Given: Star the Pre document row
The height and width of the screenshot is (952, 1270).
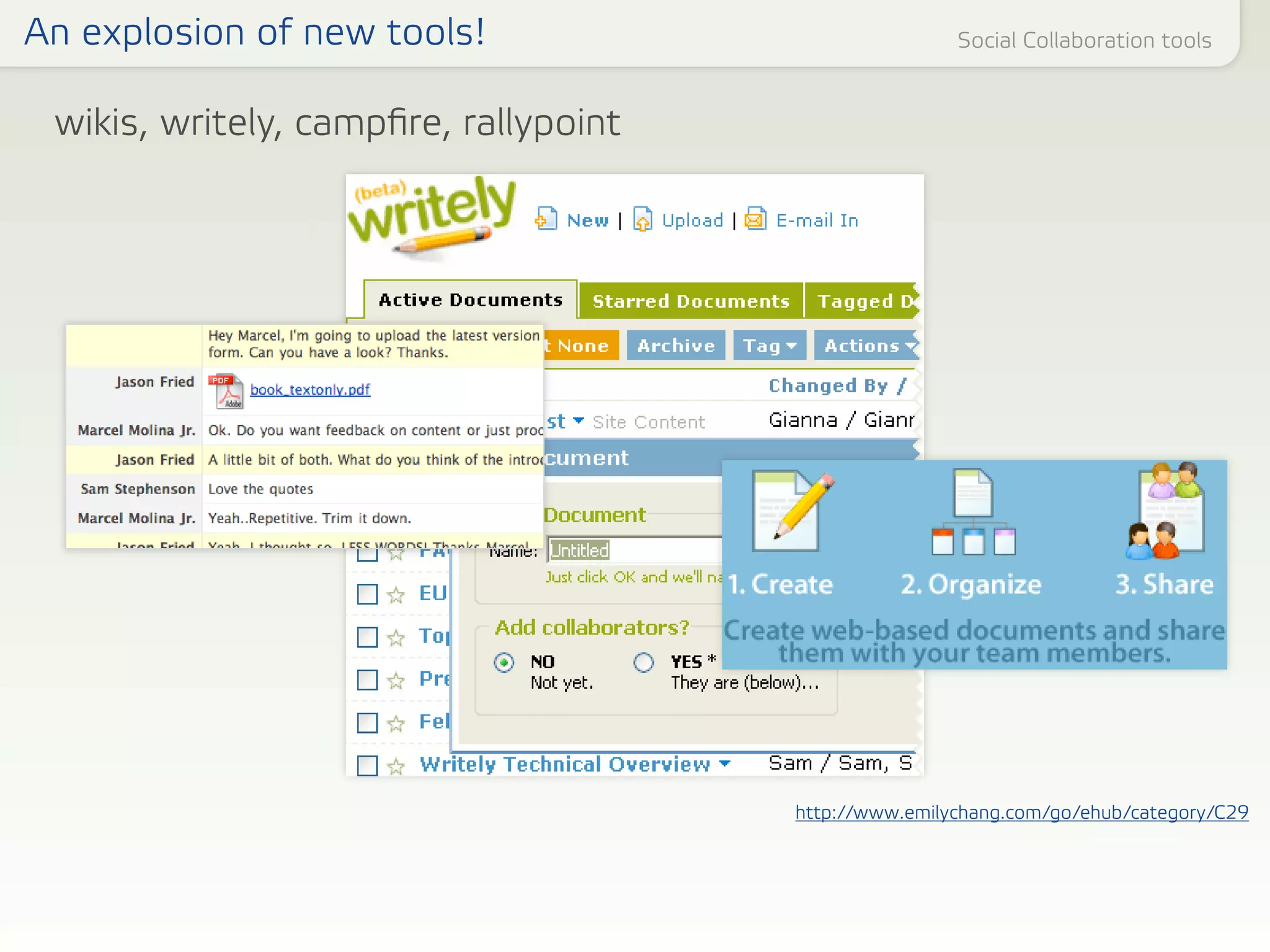Looking at the screenshot, I should (396, 681).
